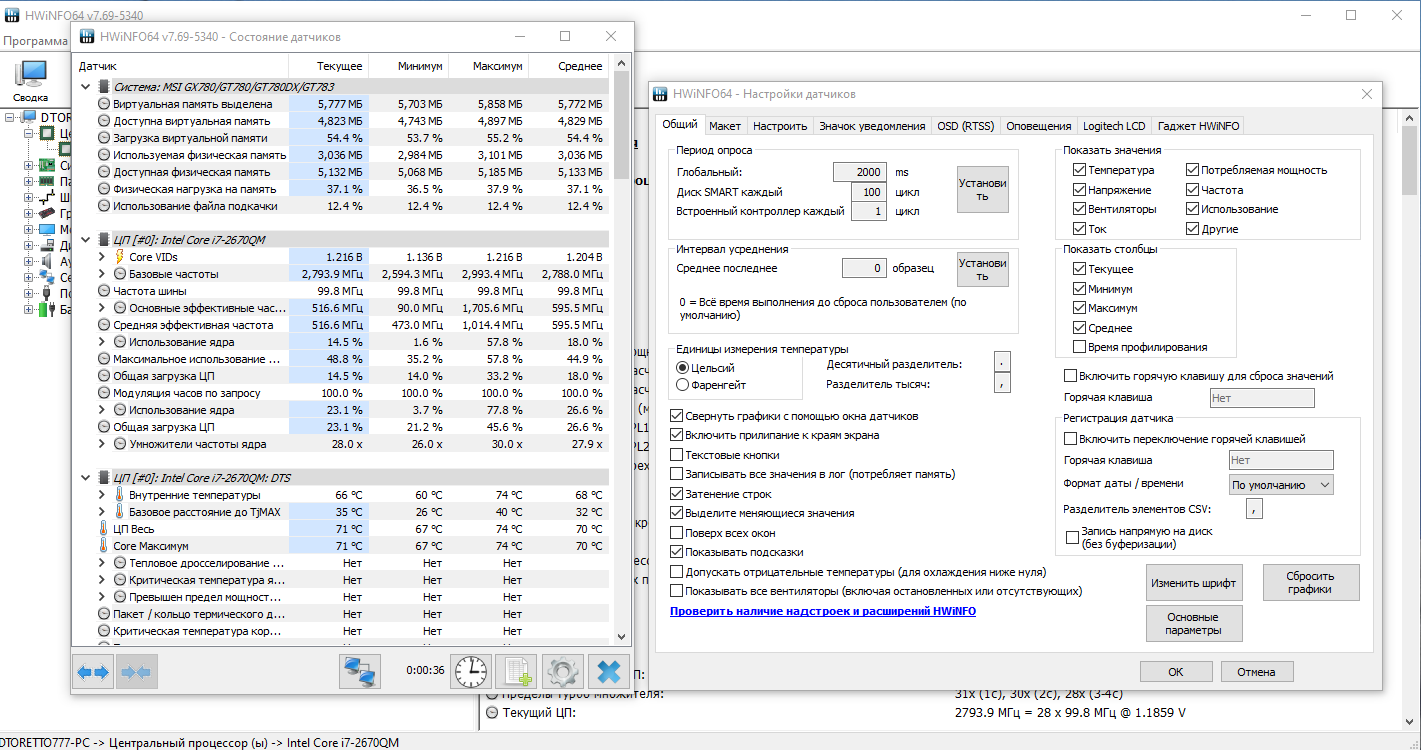Switch to the Макет tab
The image size is (1421, 750).
(x=725, y=126)
